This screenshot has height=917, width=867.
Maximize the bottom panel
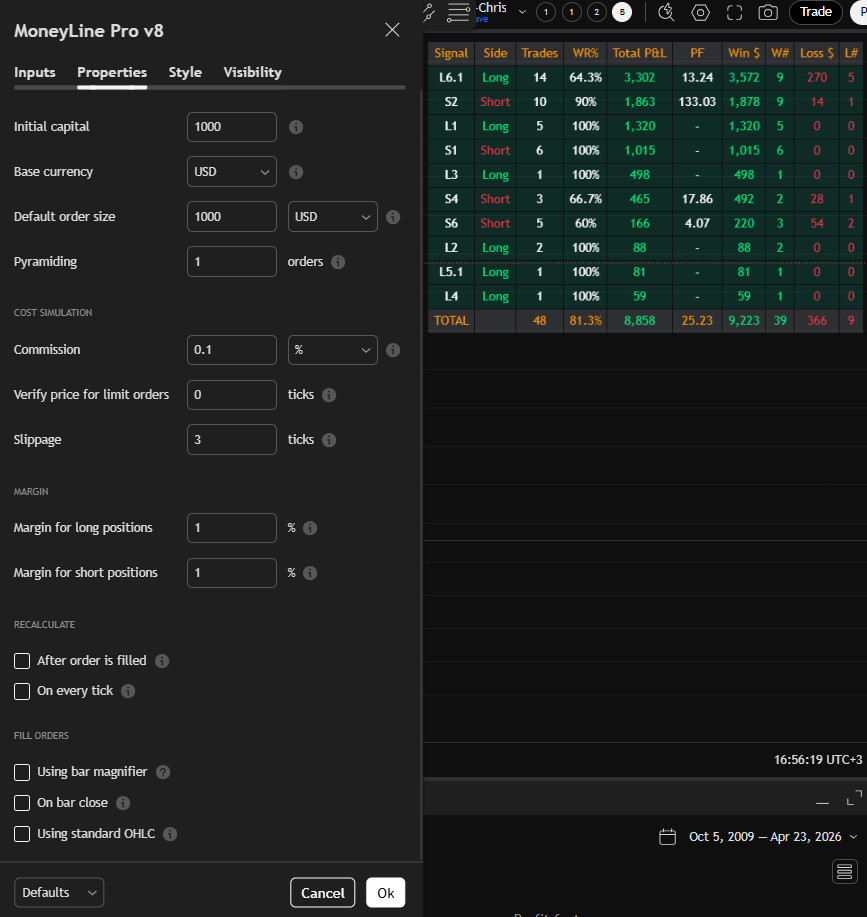coord(854,798)
